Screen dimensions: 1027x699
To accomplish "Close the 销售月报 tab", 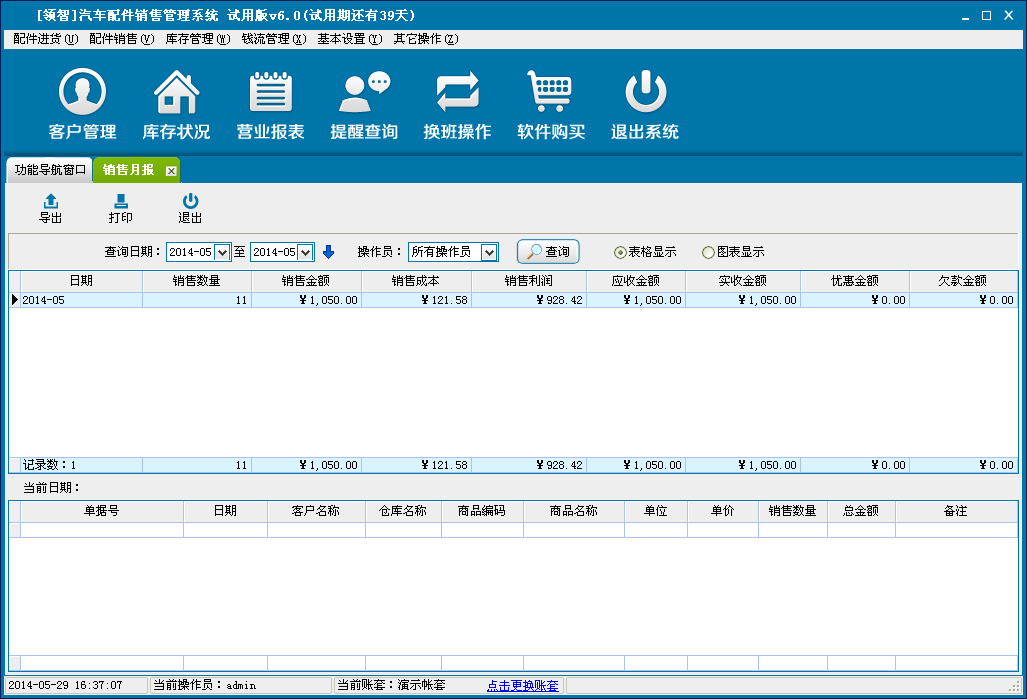I will pyautogui.click(x=171, y=171).
